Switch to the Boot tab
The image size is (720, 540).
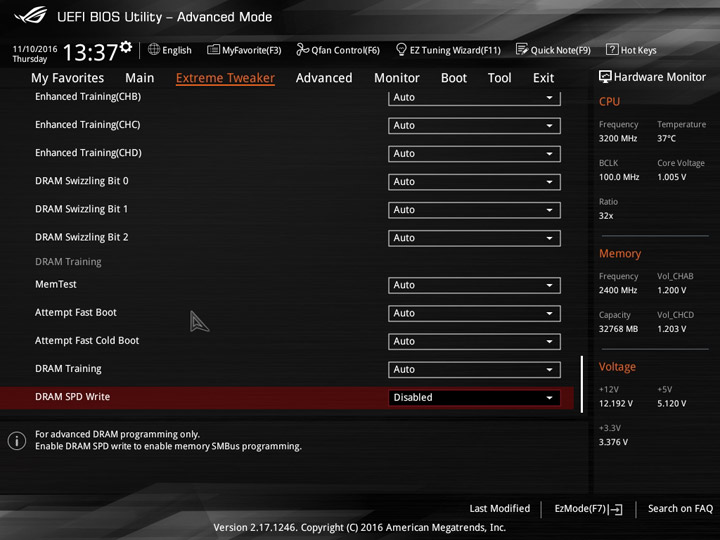pyautogui.click(x=454, y=78)
